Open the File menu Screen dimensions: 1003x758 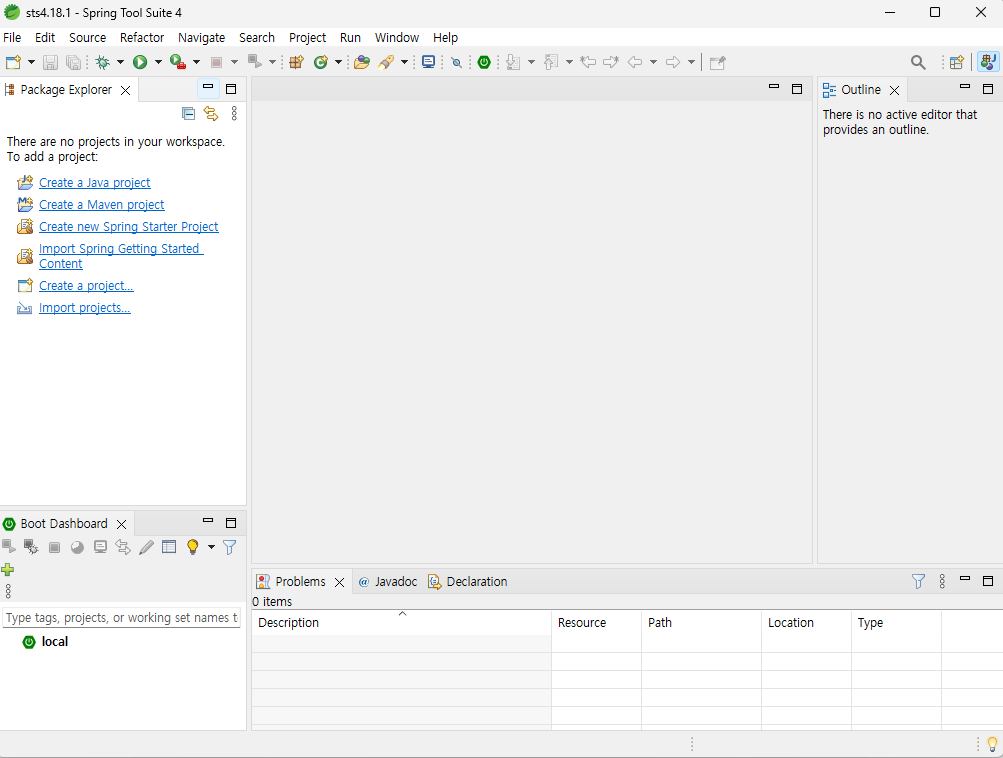(12, 38)
